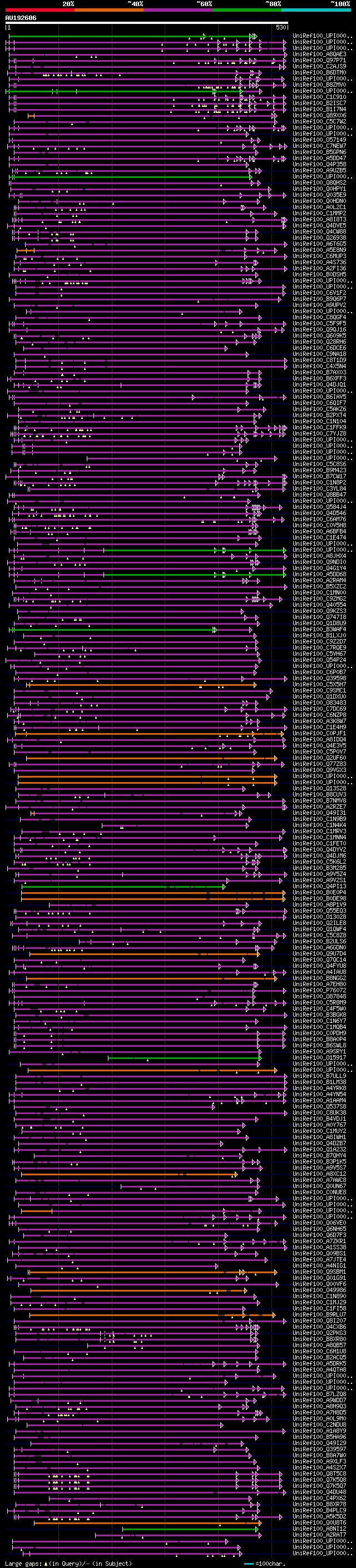
Task: Open hit UniRef100_B1I7N4
Action: point(319,109)
